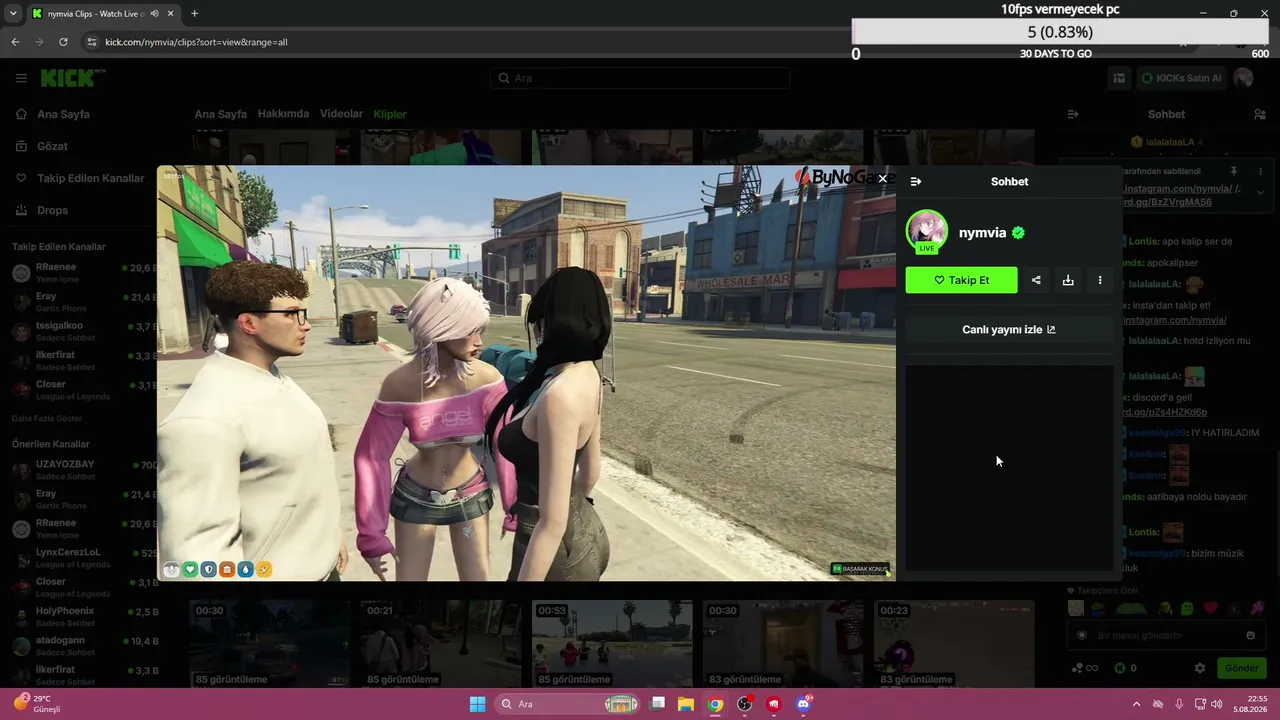Viewport: 1280px width, 720px height.
Task: Open pinned message three-dot options
Action: [1261, 171]
